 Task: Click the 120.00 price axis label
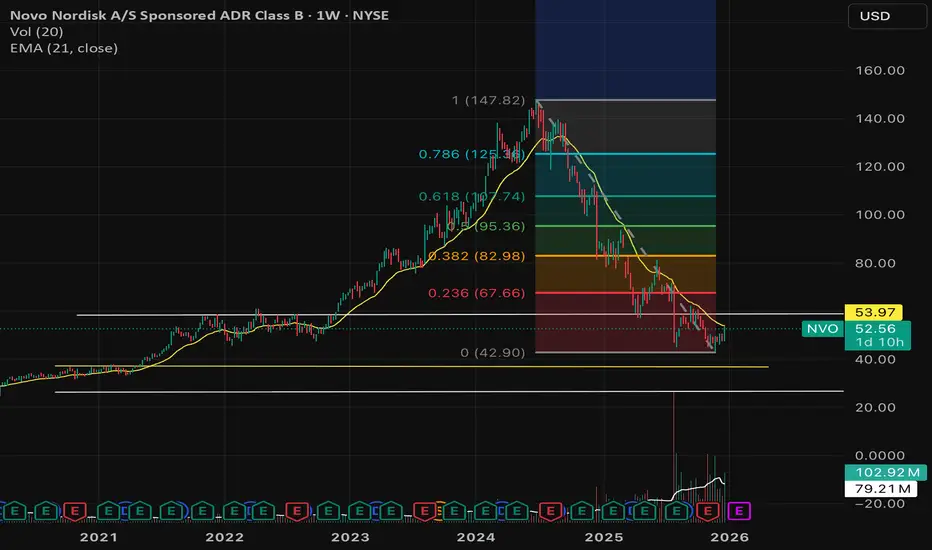(880, 167)
